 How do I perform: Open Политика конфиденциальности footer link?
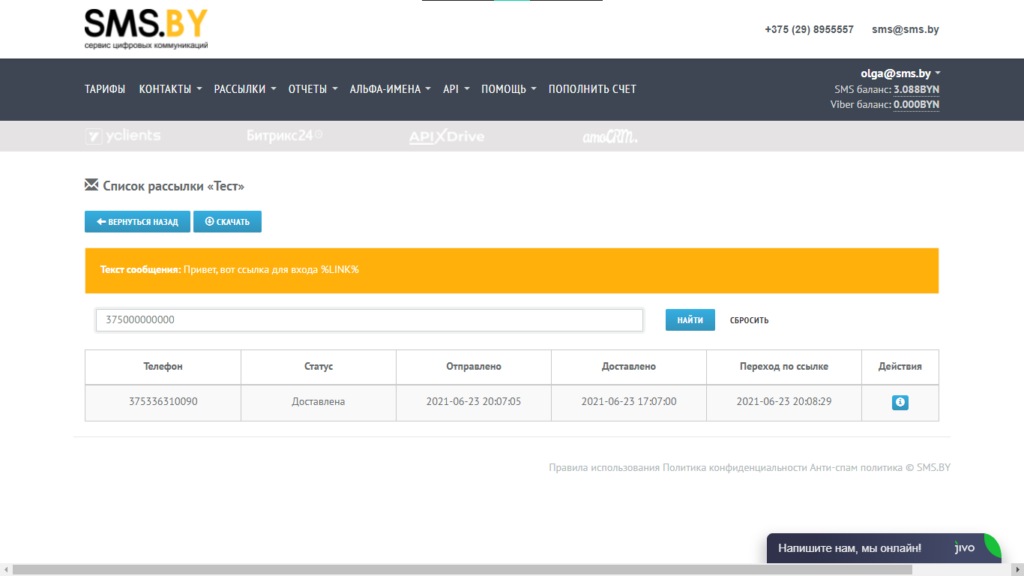click(735, 468)
